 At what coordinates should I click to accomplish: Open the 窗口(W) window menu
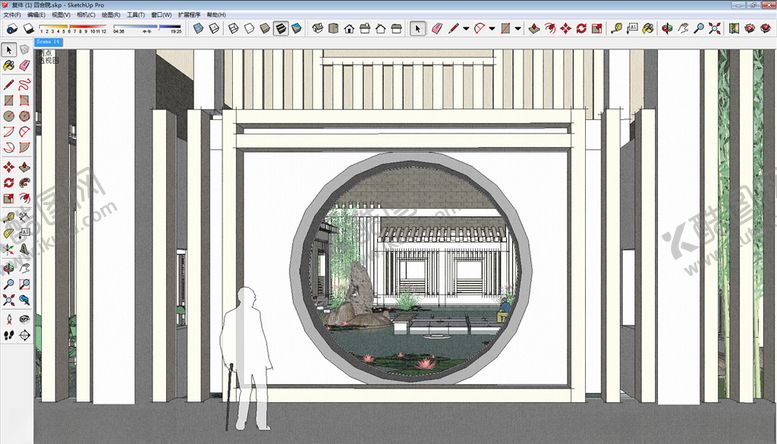coord(160,16)
